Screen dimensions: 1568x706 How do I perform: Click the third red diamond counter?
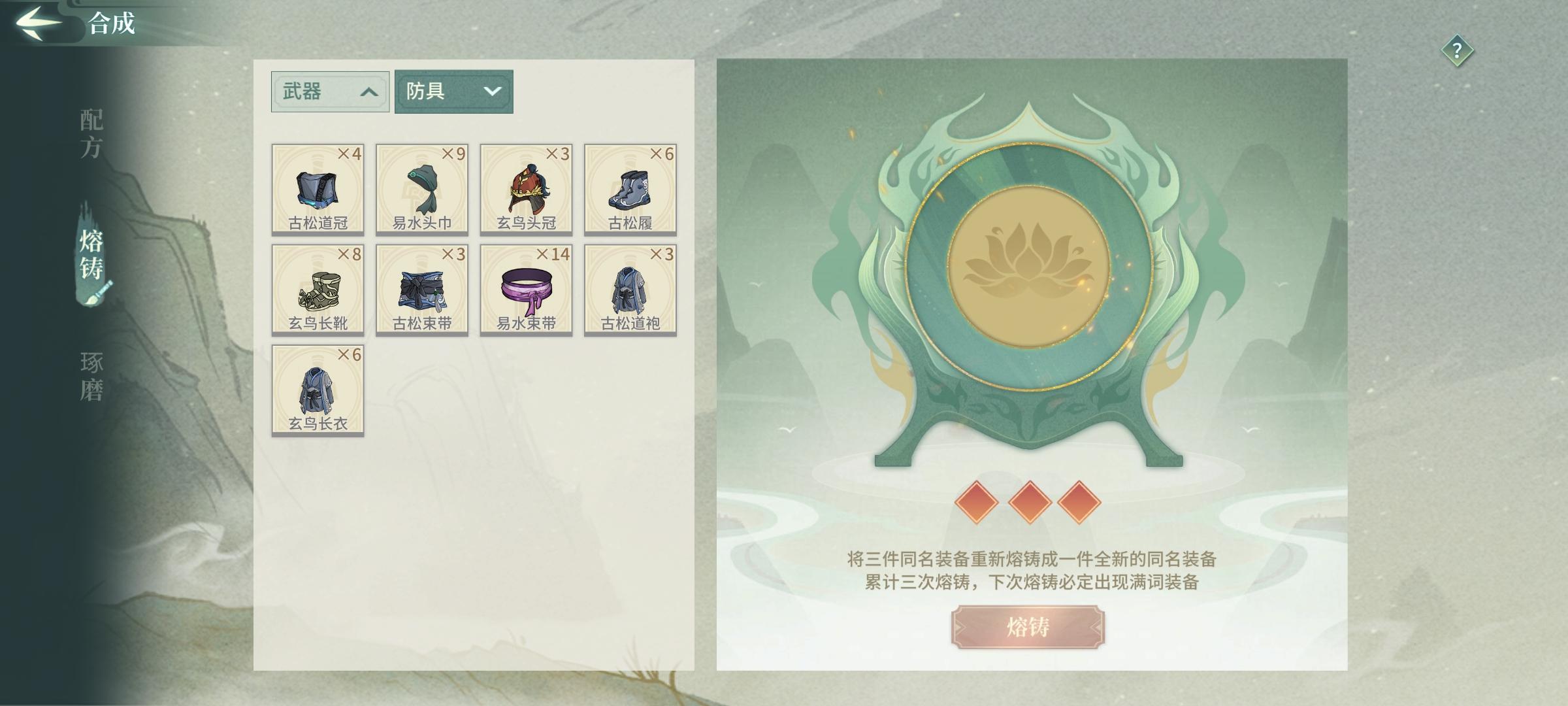[x=1079, y=502]
